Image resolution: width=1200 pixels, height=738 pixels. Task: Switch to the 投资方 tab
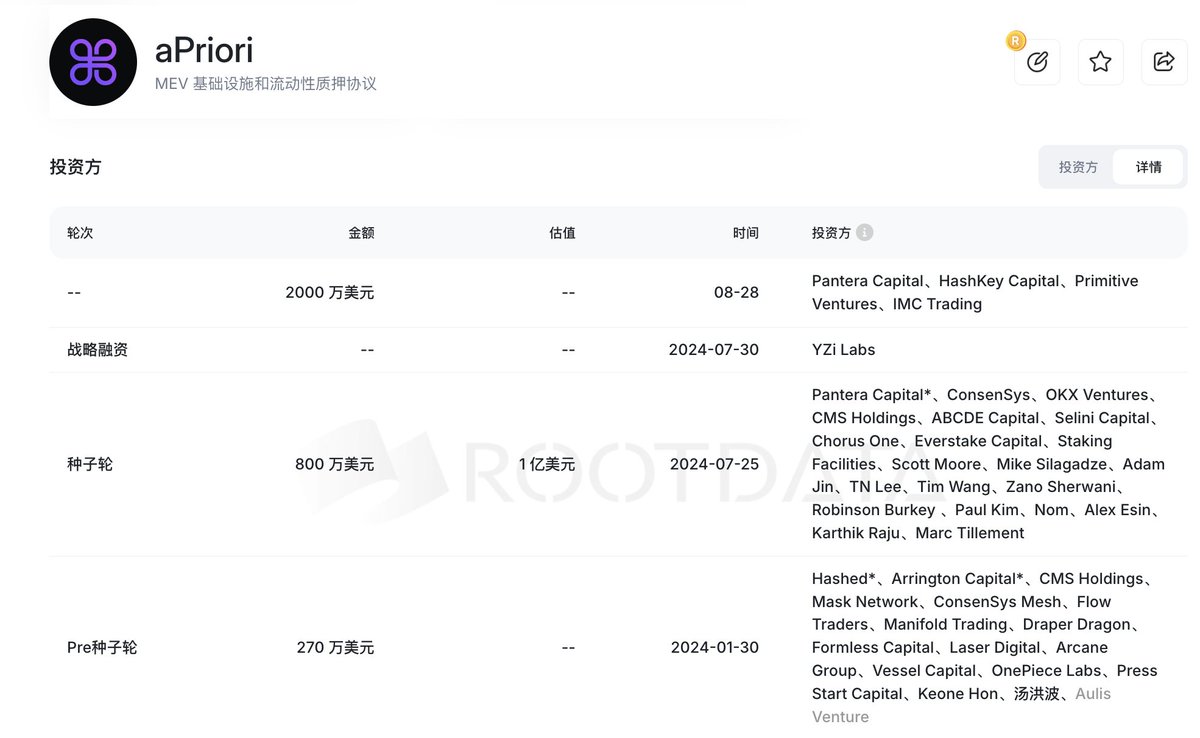click(x=1078, y=167)
